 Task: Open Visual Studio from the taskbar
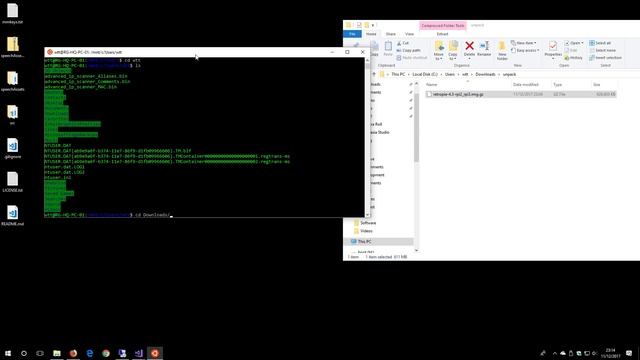tap(138, 353)
